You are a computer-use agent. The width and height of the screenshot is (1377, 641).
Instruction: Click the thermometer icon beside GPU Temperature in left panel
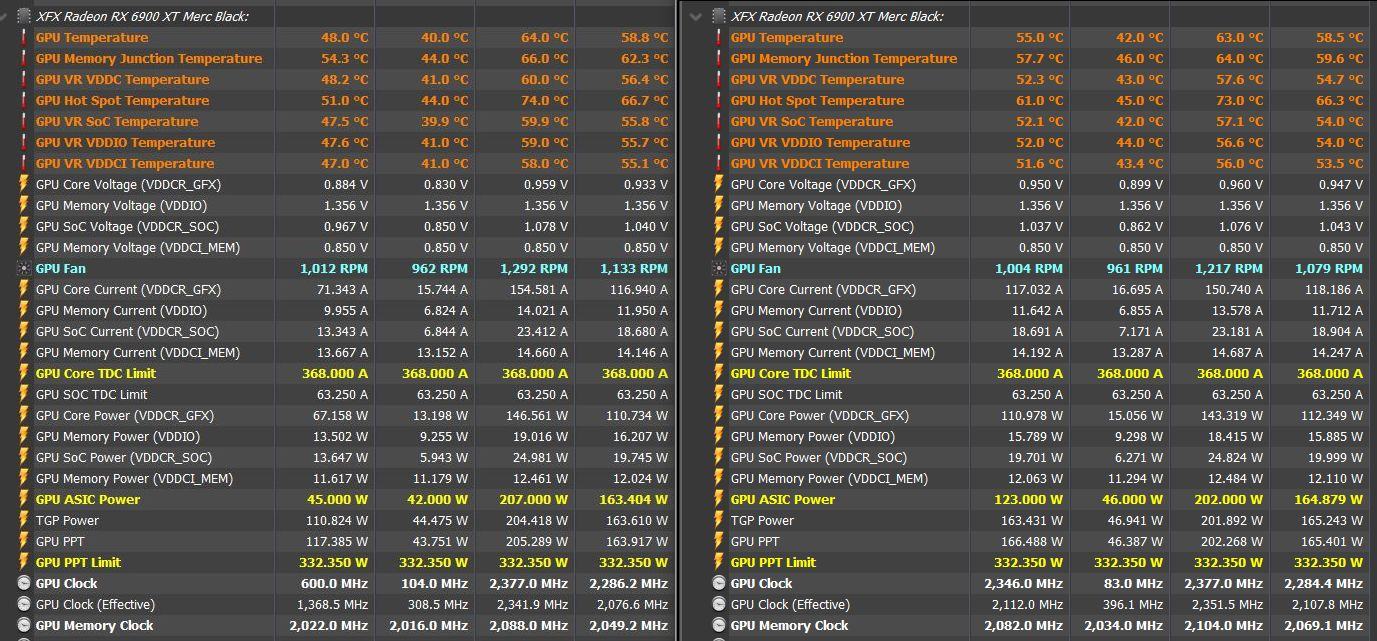(x=23, y=37)
